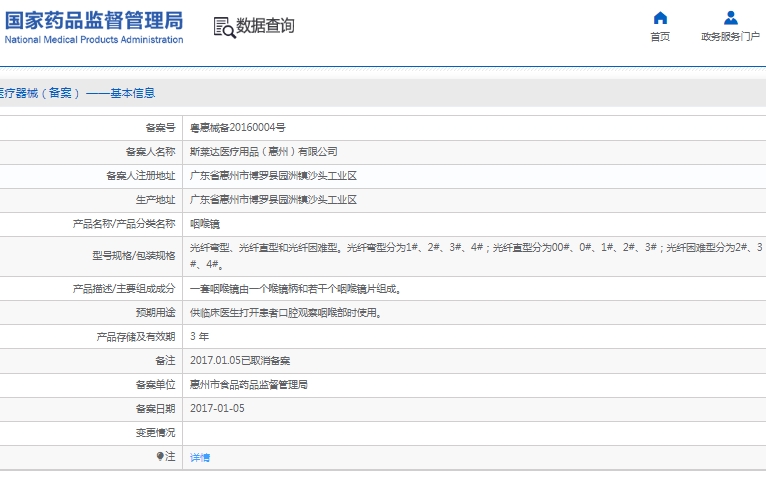This screenshot has height=480, width=766.
Task: Click the product description 一套咽喉镜由一个喉镜柄
Action: pyautogui.click(x=296, y=289)
